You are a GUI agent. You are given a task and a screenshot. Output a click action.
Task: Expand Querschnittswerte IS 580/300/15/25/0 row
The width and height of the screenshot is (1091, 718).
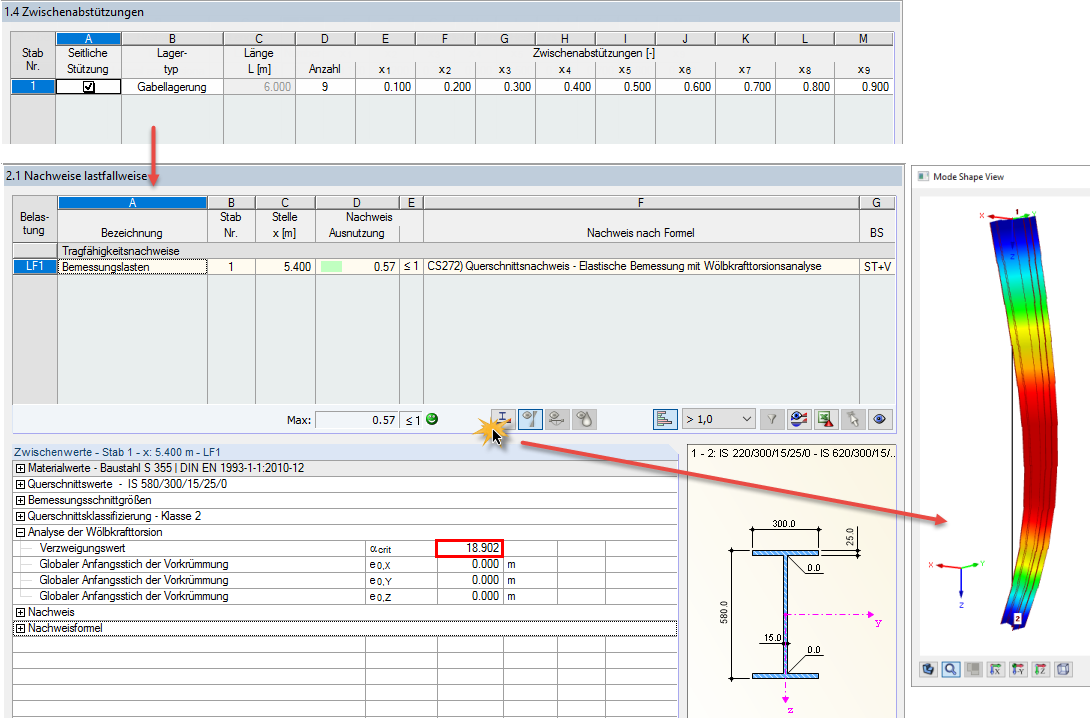point(20,484)
